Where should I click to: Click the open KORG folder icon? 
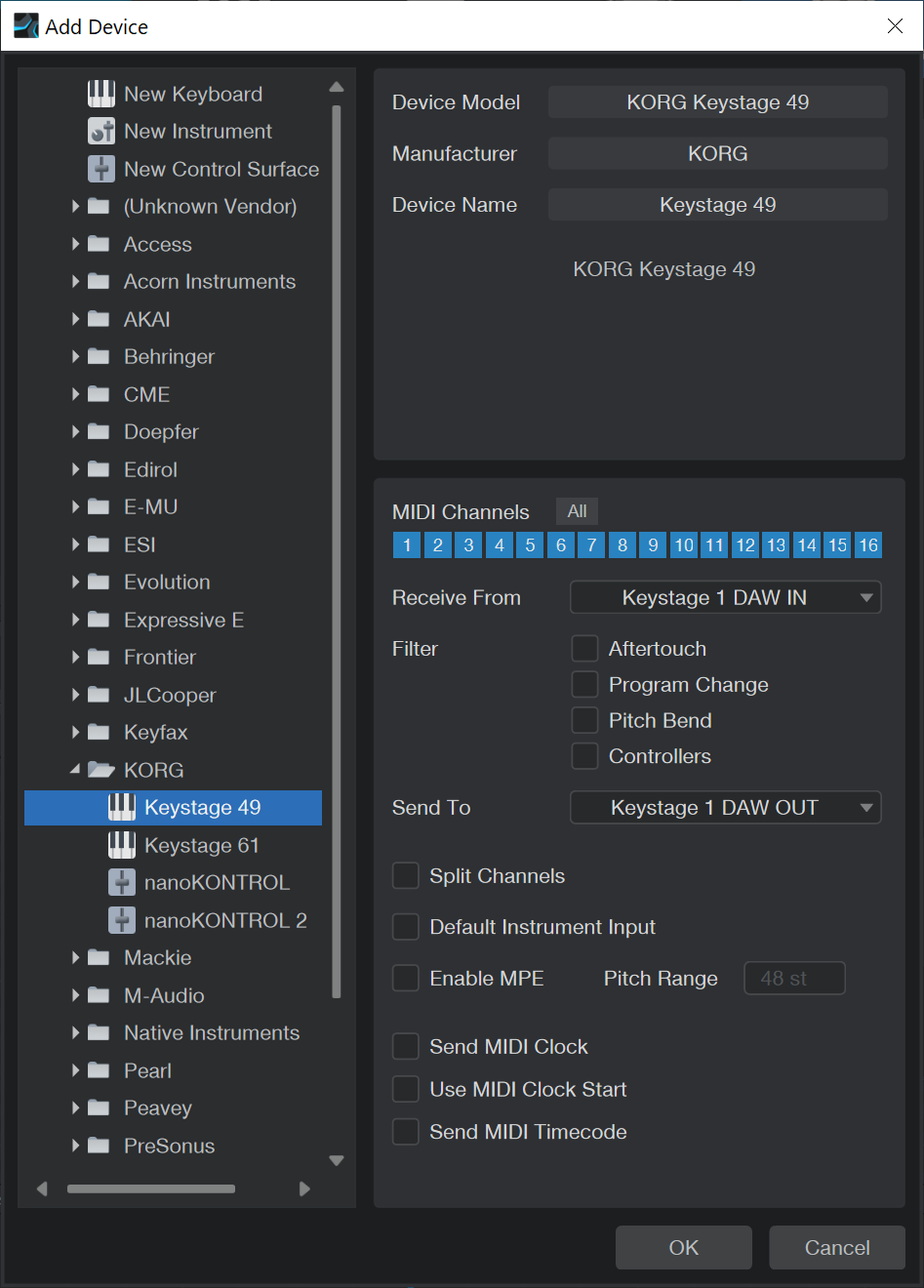100,770
